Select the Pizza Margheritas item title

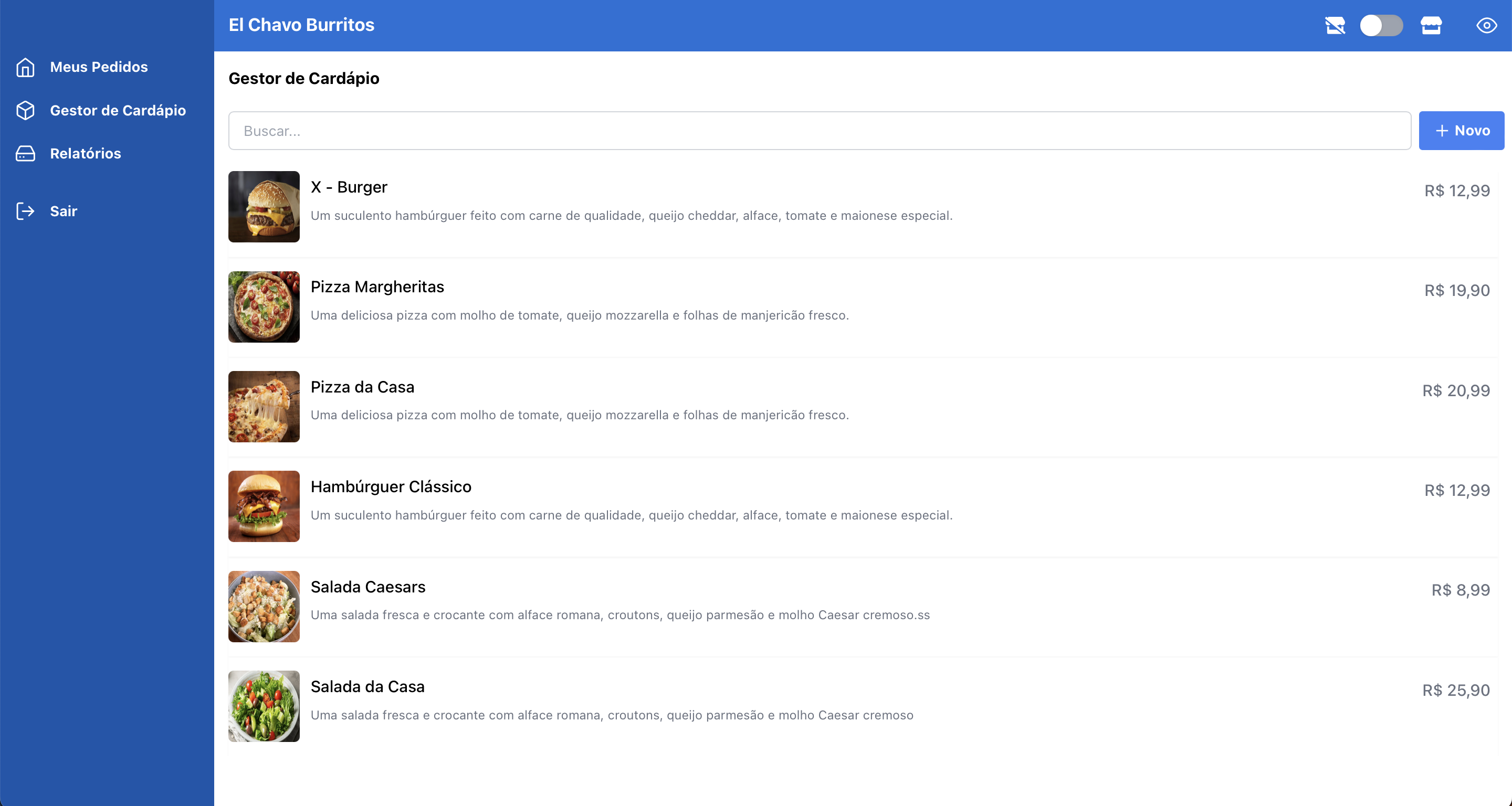tap(377, 287)
